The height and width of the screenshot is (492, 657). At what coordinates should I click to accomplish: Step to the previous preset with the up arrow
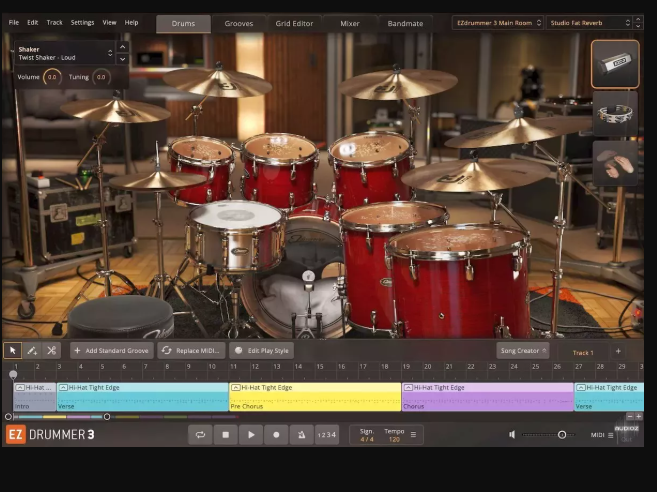click(x=638, y=19)
